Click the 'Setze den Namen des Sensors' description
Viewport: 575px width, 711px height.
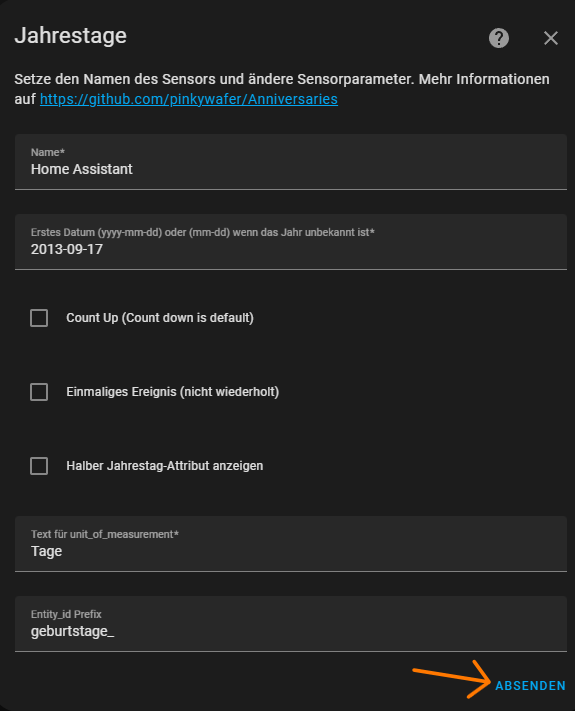pyautogui.click(x=282, y=89)
